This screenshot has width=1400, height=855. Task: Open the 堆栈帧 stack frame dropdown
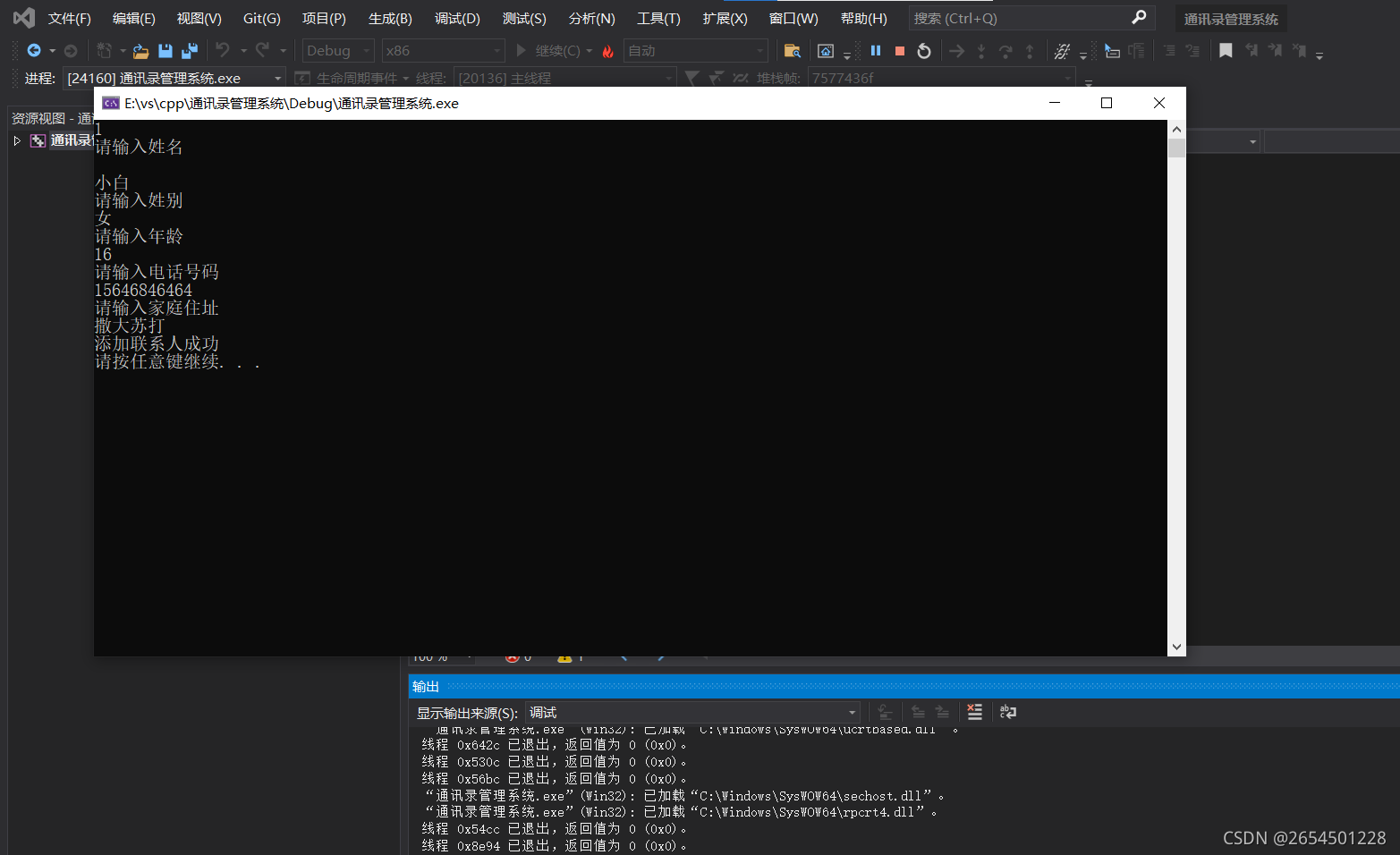click(x=940, y=78)
